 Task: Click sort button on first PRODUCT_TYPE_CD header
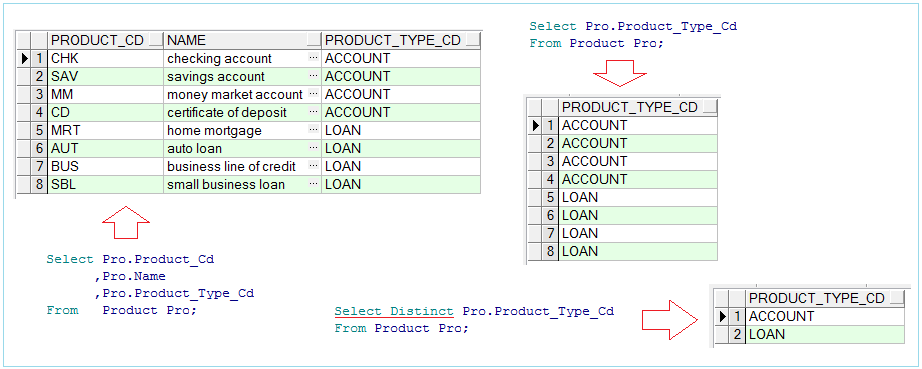click(472, 40)
